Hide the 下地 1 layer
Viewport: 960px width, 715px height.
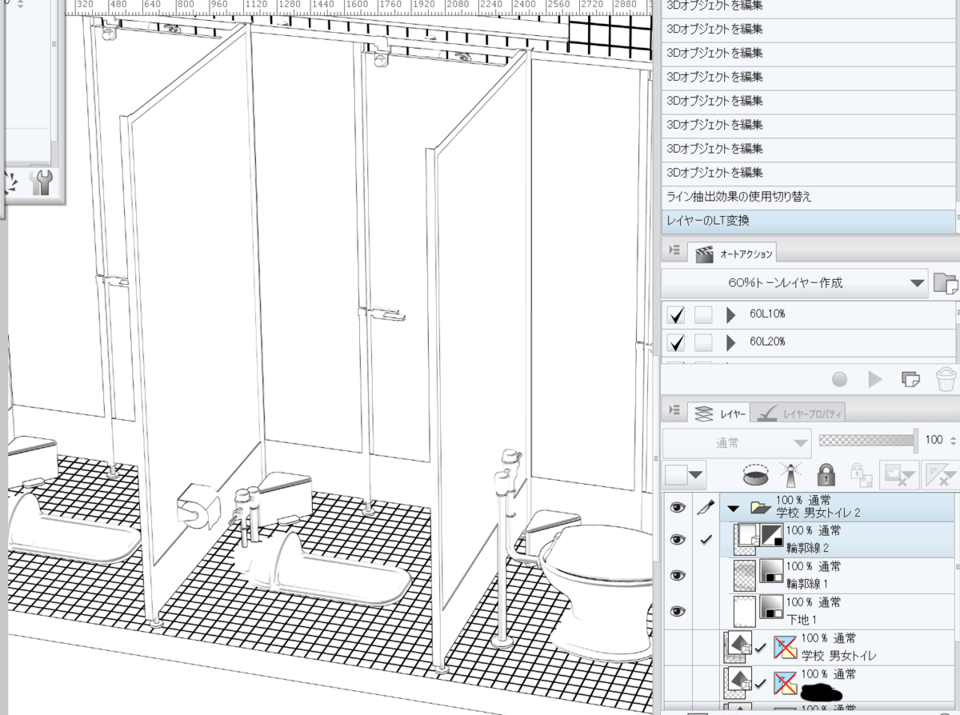[x=677, y=611]
